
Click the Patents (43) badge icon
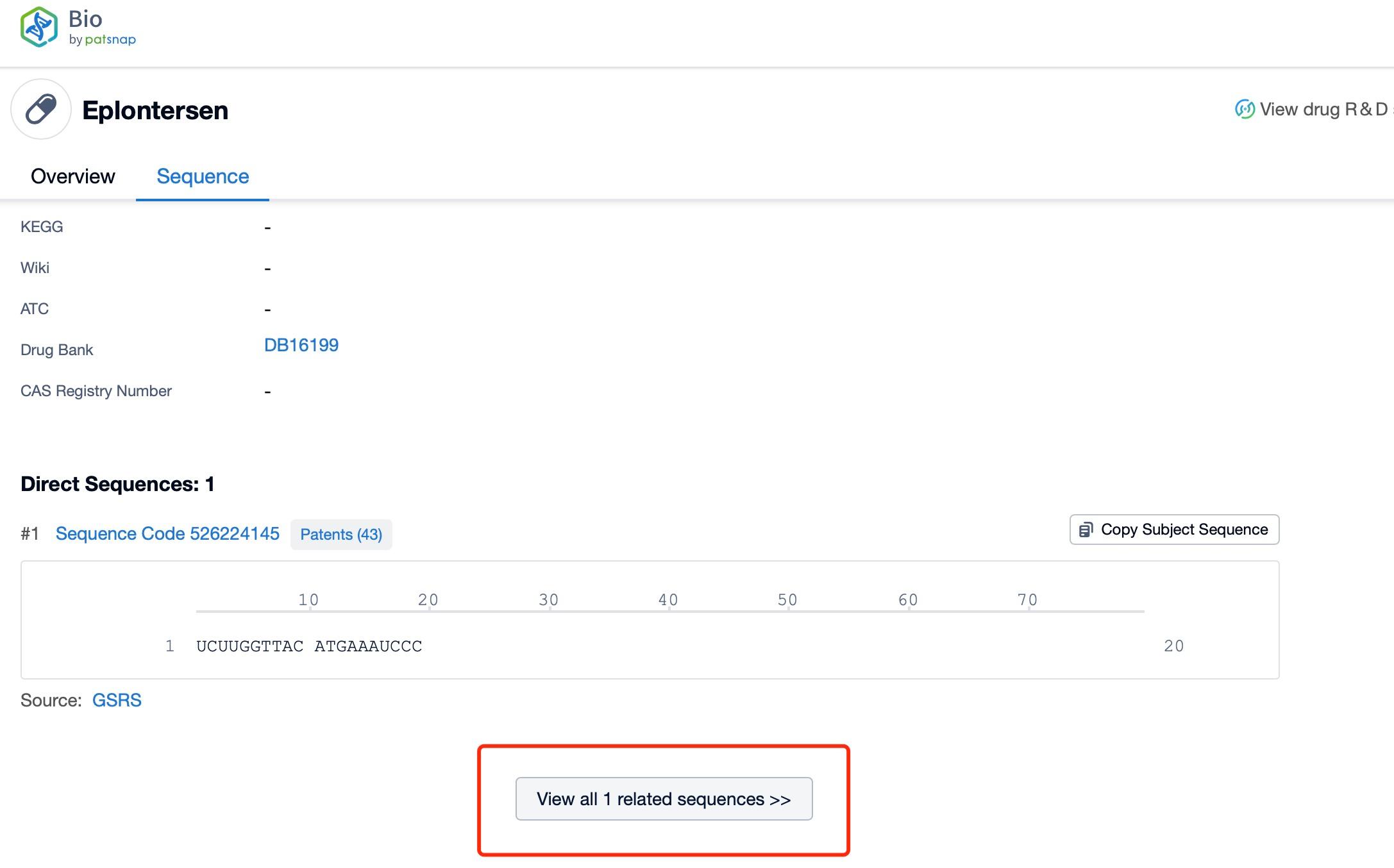click(341, 534)
